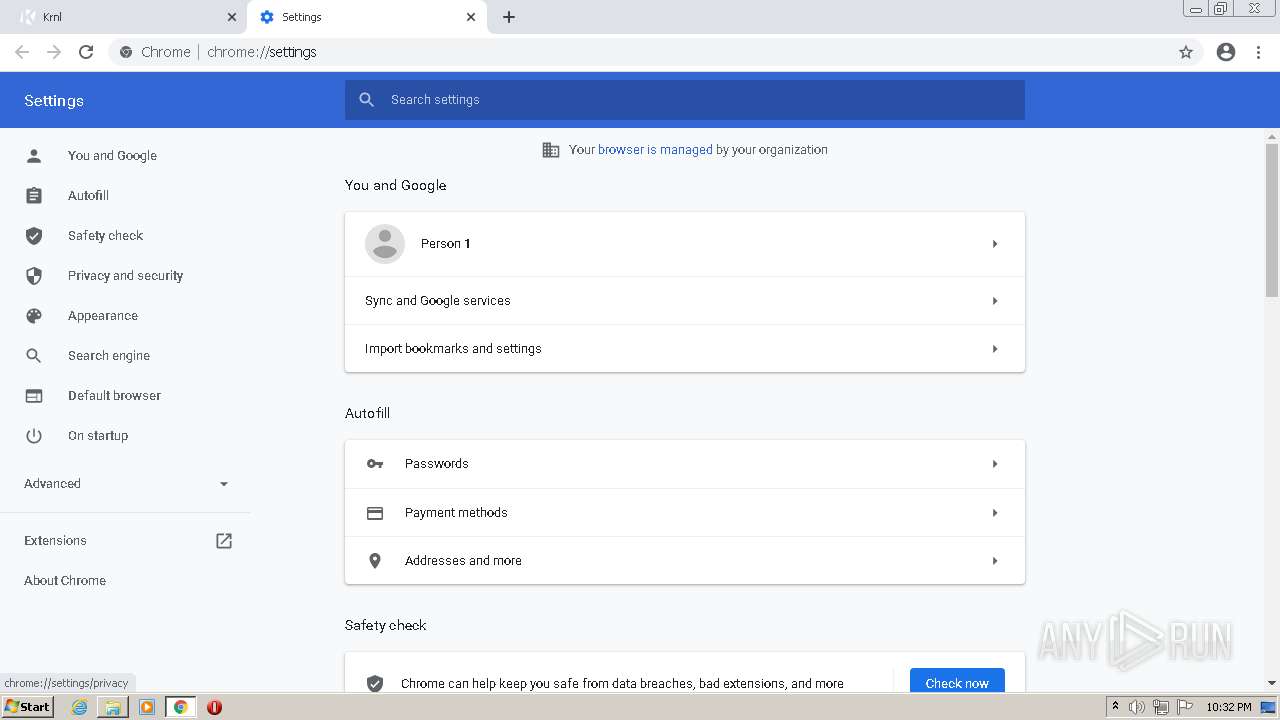Click the 'browser is managed' link
This screenshot has width=1280, height=720.
[x=655, y=150]
